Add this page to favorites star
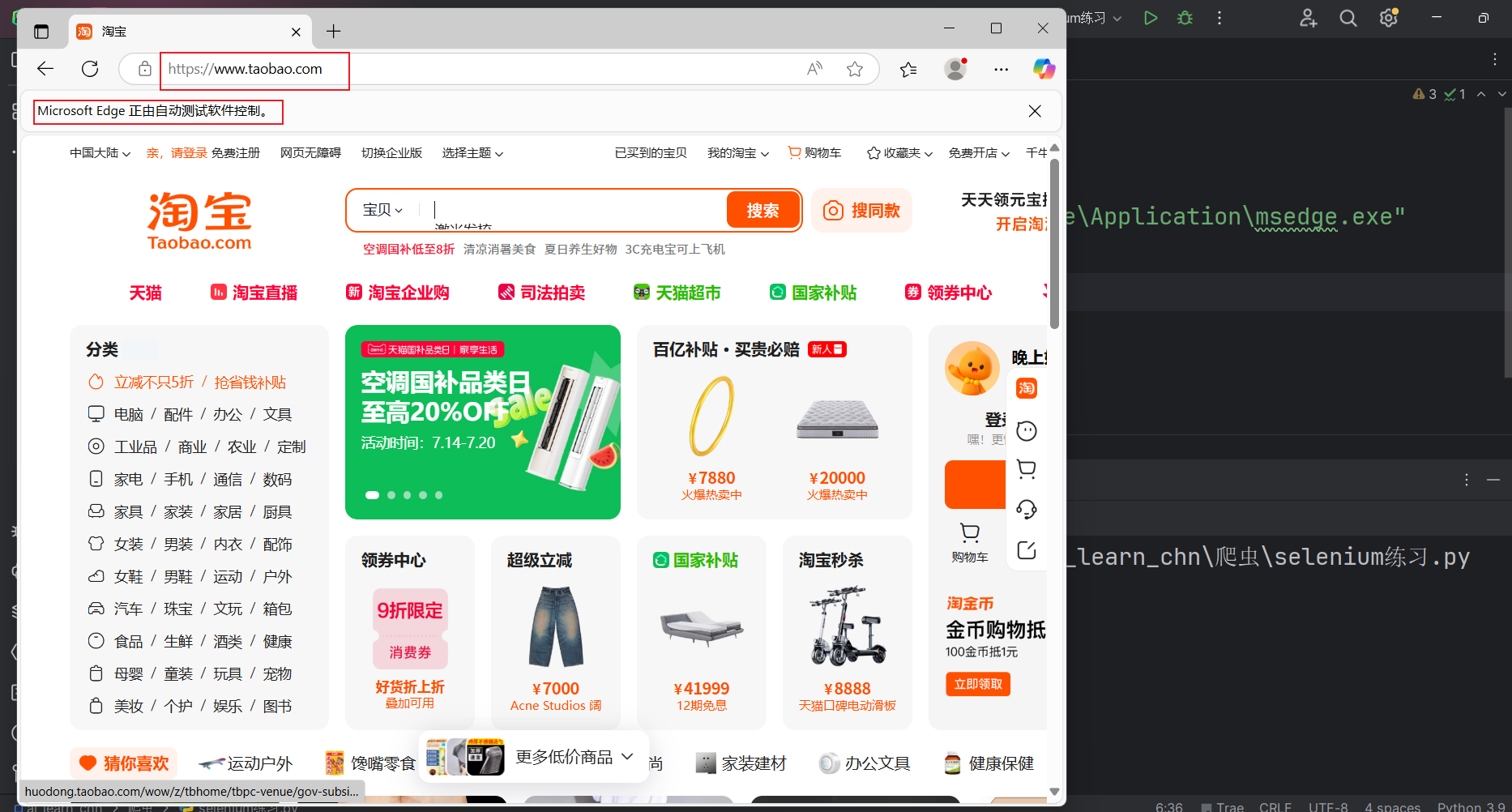The width and height of the screenshot is (1512, 812). tap(854, 69)
